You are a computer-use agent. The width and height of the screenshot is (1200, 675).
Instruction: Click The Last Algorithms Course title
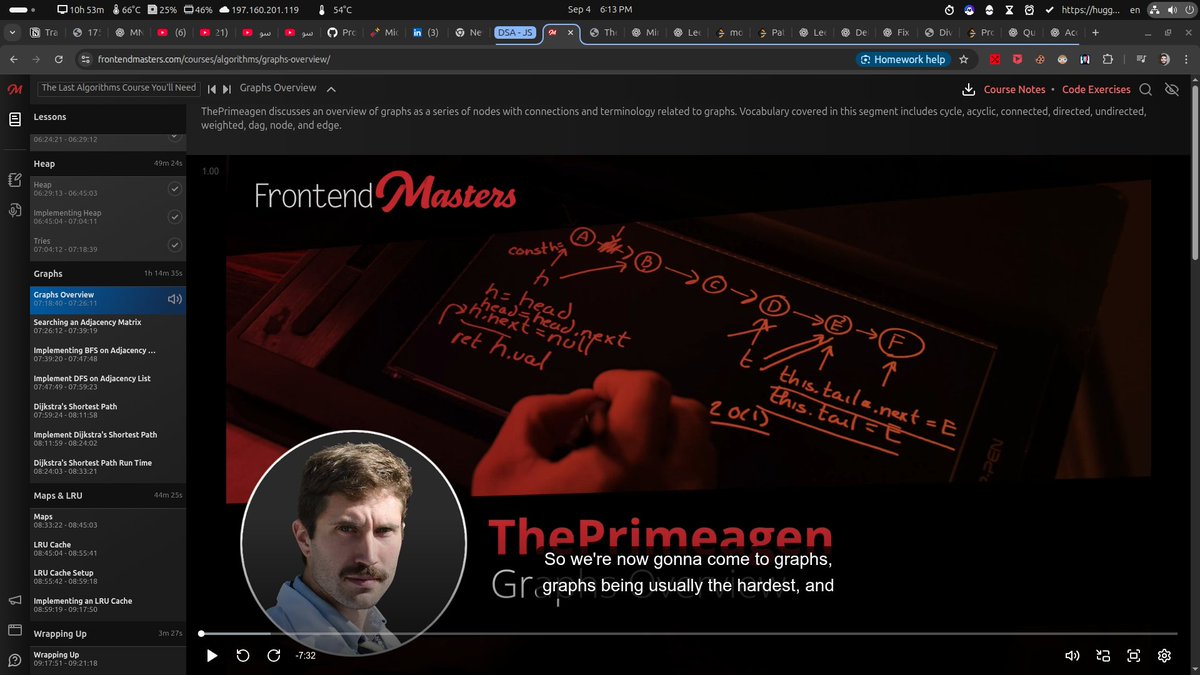pyautogui.click(x=118, y=88)
